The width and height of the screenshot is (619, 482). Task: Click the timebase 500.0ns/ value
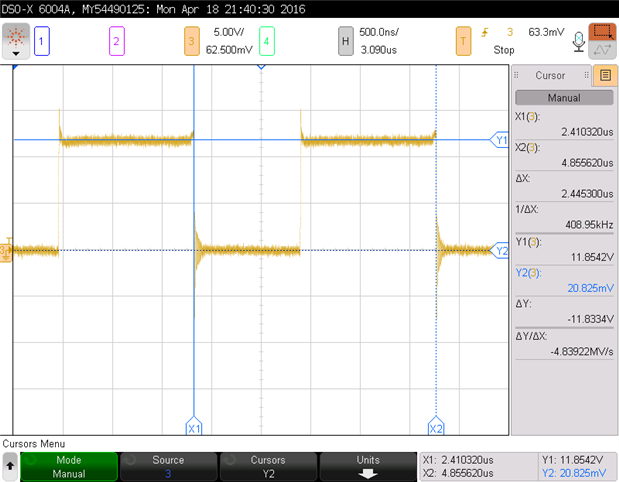pos(379,32)
